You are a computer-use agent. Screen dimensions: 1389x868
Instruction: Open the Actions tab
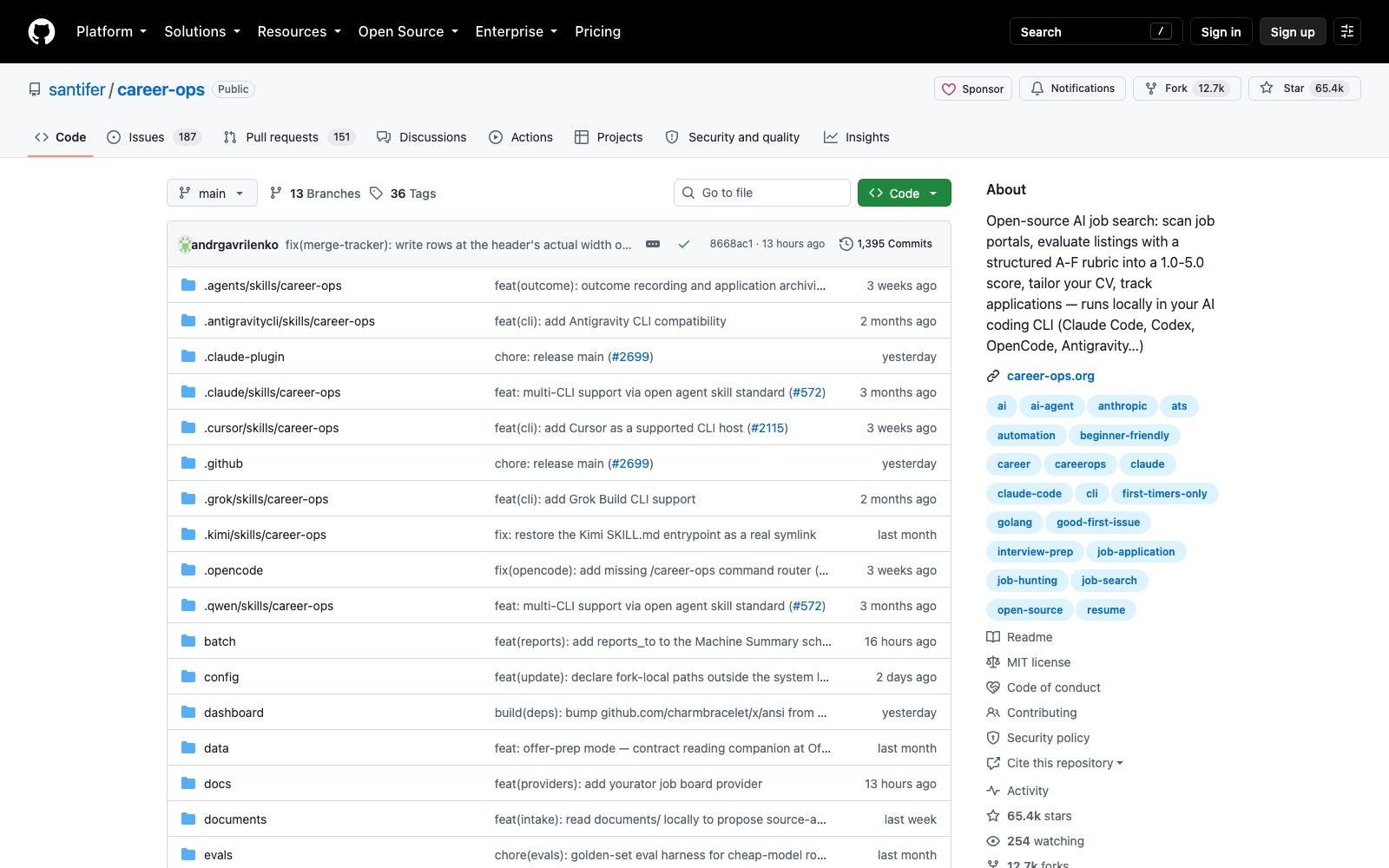pos(521,137)
